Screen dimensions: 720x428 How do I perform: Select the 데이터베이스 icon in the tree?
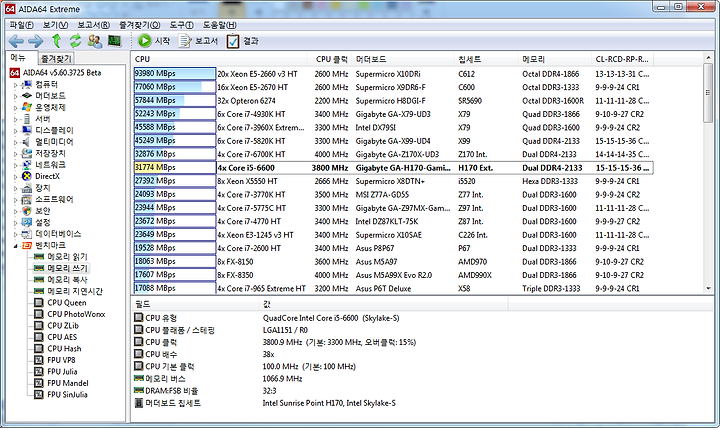click(27, 234)
